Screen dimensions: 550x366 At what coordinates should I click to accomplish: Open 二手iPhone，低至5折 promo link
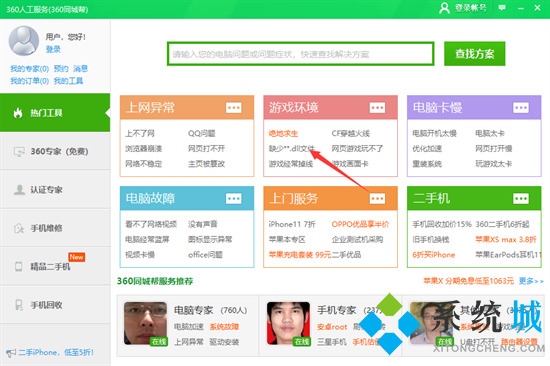(56, 352)
